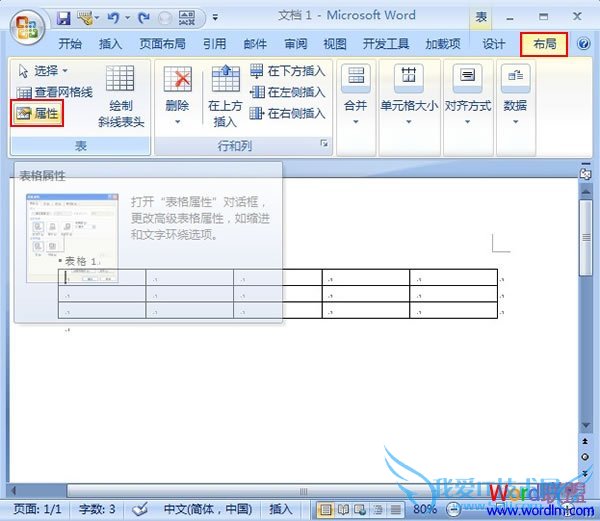This screenshot has width=600, height=521.
Task: Switch to Print Layout view
Action: 326,510
